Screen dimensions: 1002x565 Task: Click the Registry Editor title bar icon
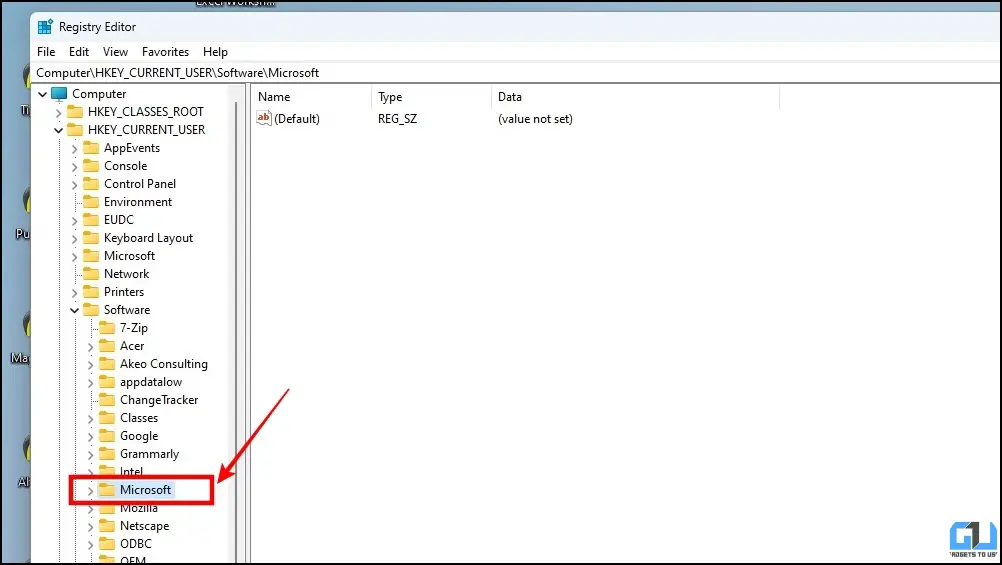(x=45, y=27)
